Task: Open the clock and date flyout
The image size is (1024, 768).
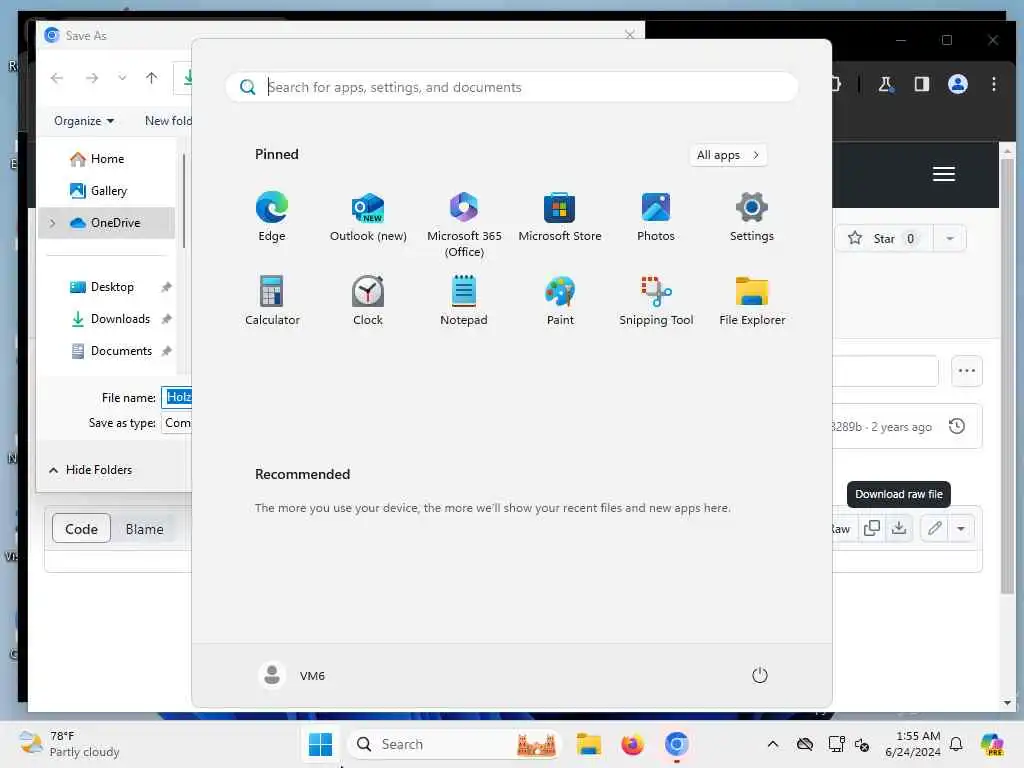Action: click(x=913, y=744)
